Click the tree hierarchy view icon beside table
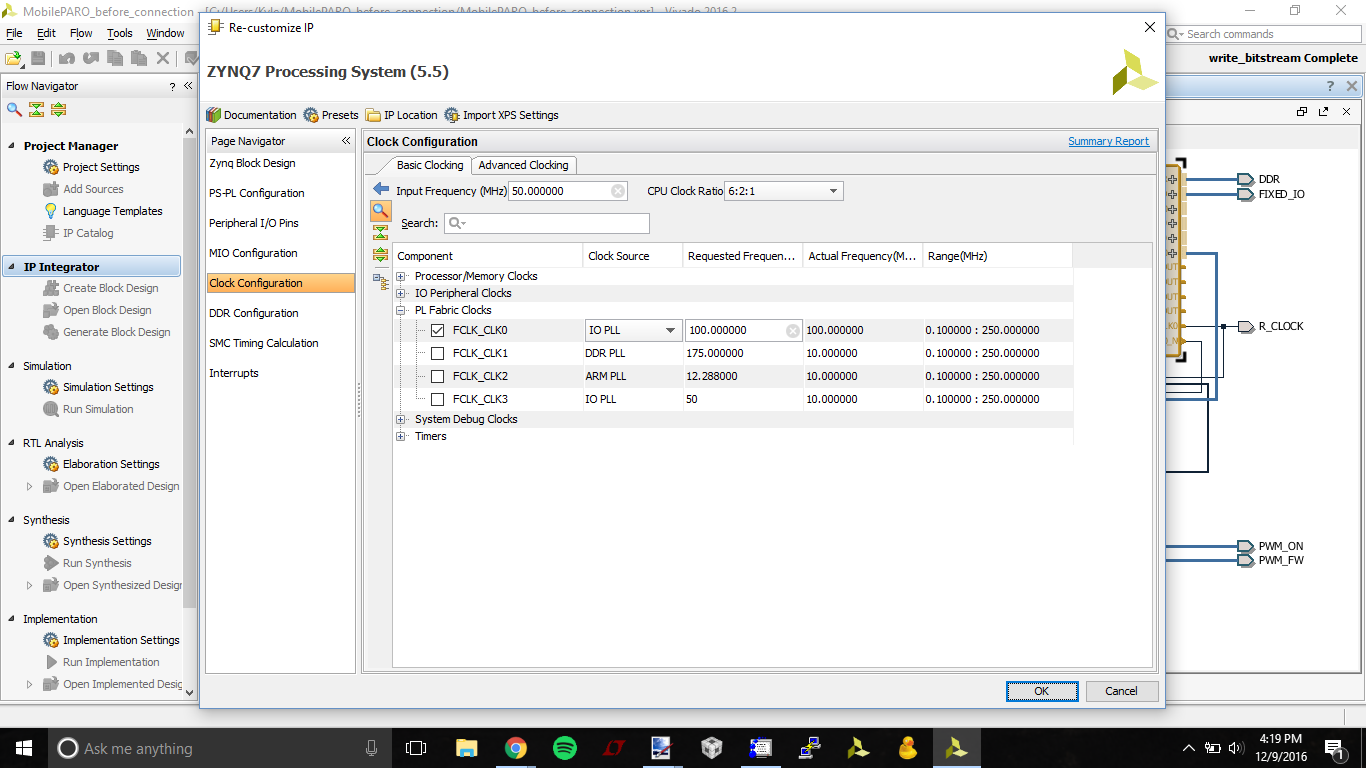The height and width of the screenshot is (768, 1366). coord(380,283)
